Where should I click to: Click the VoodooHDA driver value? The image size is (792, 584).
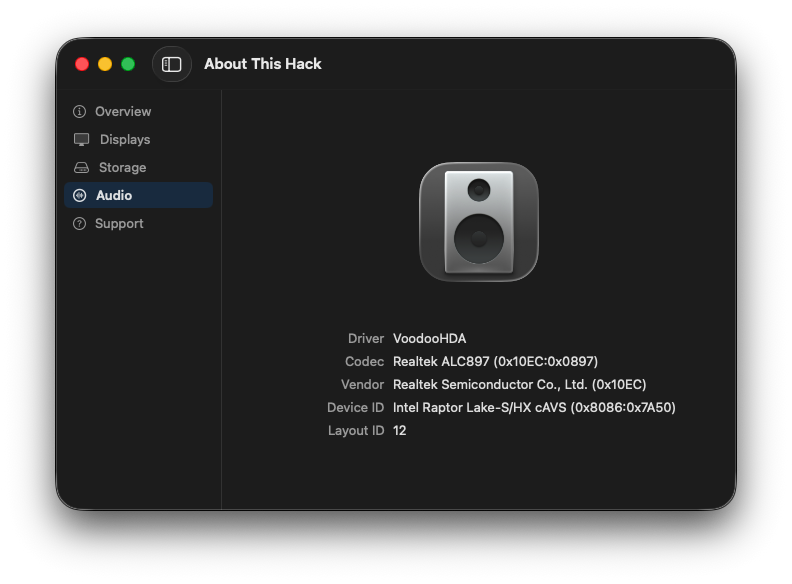[x=429, y=338]
